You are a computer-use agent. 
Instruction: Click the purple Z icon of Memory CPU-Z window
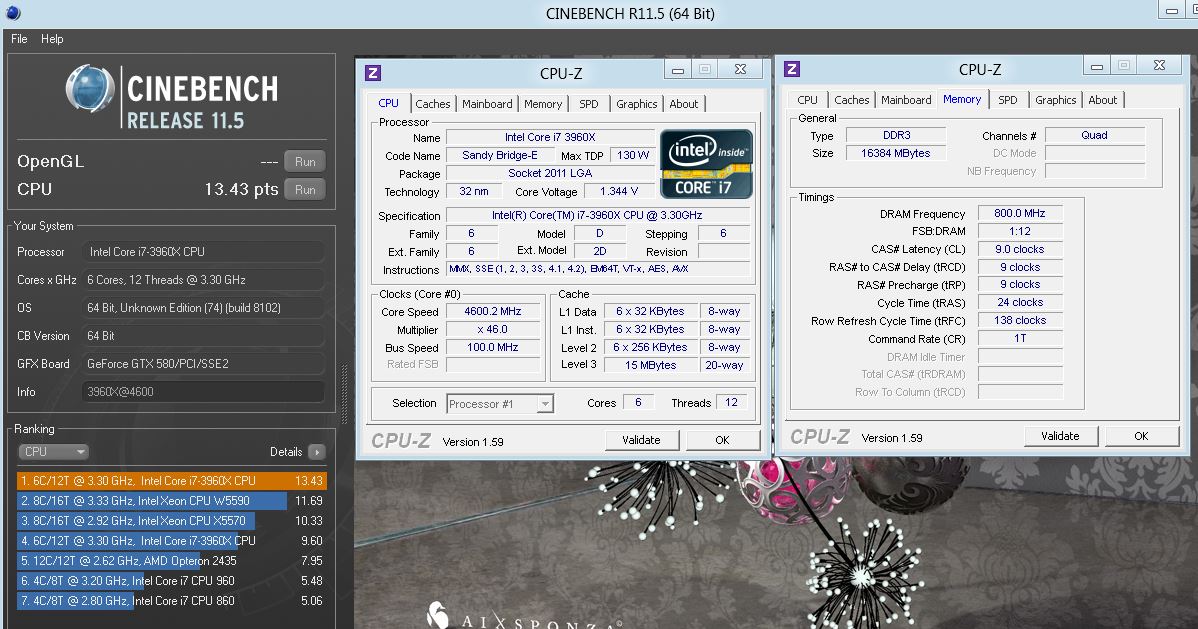[x=792, y=69]
